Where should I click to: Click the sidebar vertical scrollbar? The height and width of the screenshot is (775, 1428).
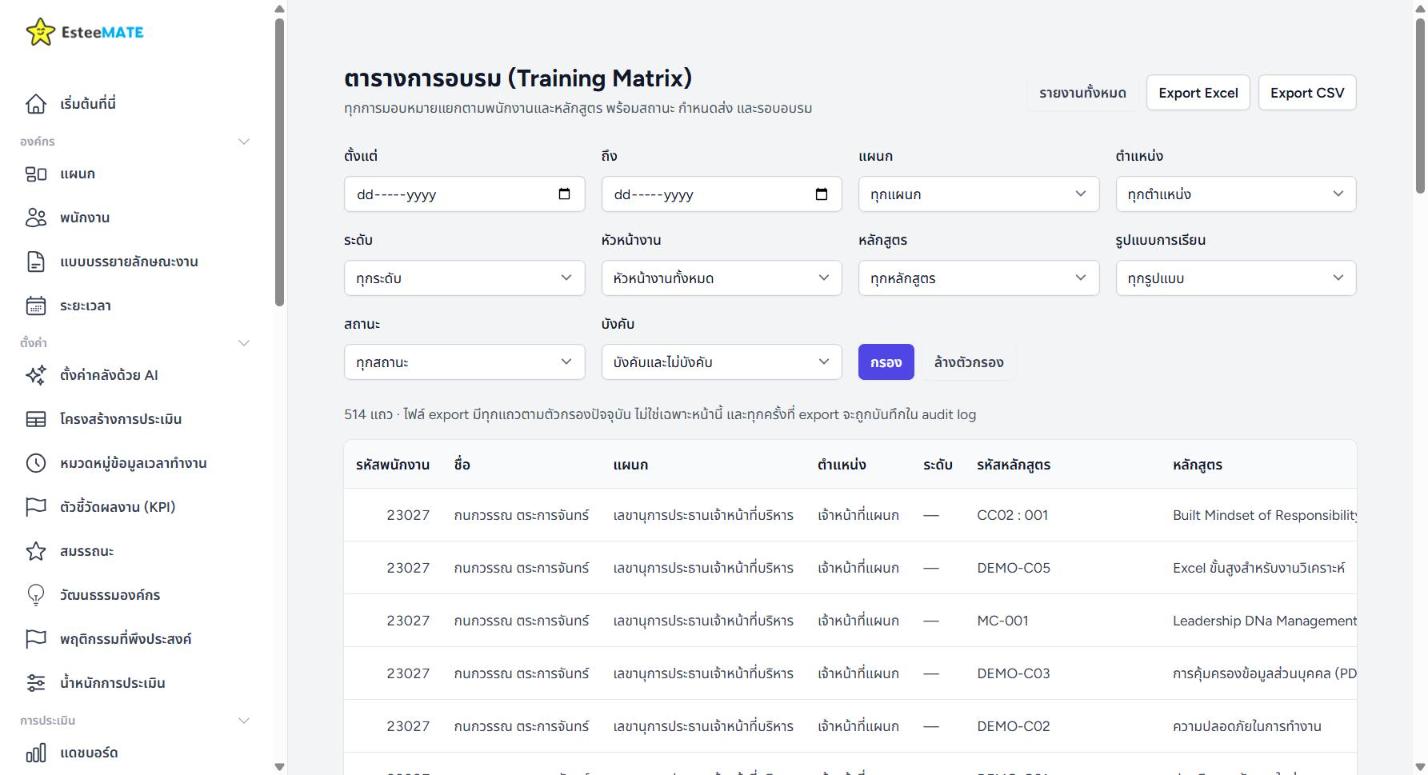coord(280,160)
